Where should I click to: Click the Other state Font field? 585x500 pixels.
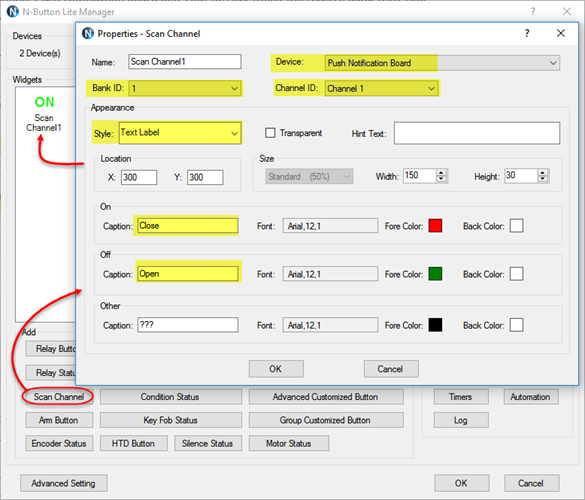tap(330, 325)
